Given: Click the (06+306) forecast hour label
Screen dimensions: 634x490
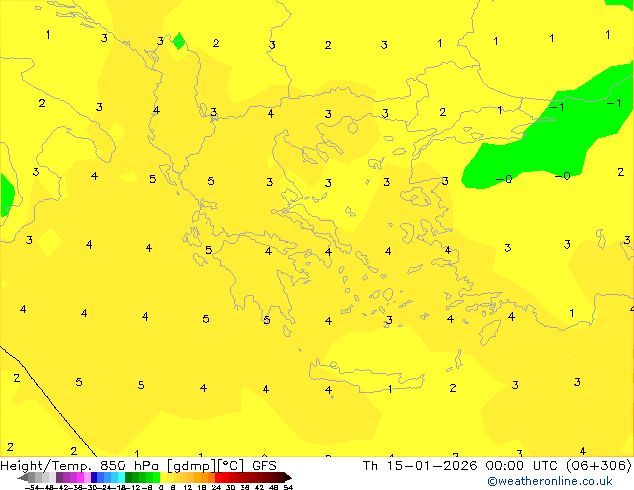Looking at the screenshot, I should [x=602, y=465].
